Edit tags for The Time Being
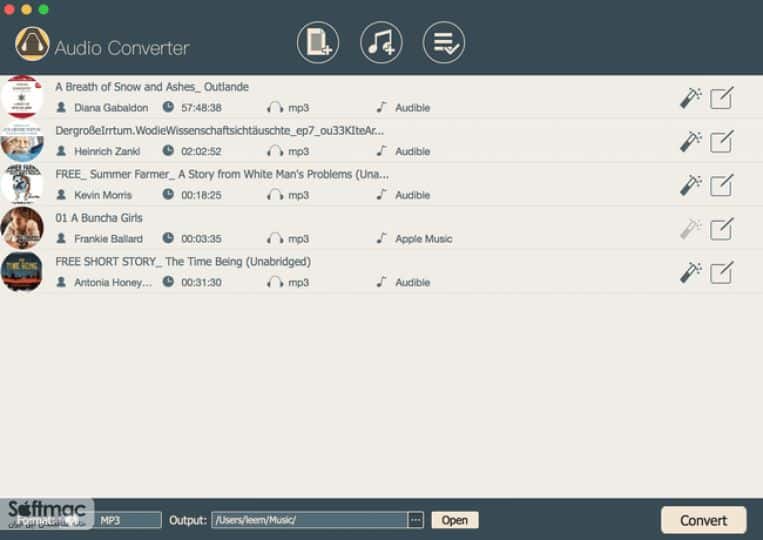Image resolution: width=763 pixels, height=540 pixels. [722, 272]
